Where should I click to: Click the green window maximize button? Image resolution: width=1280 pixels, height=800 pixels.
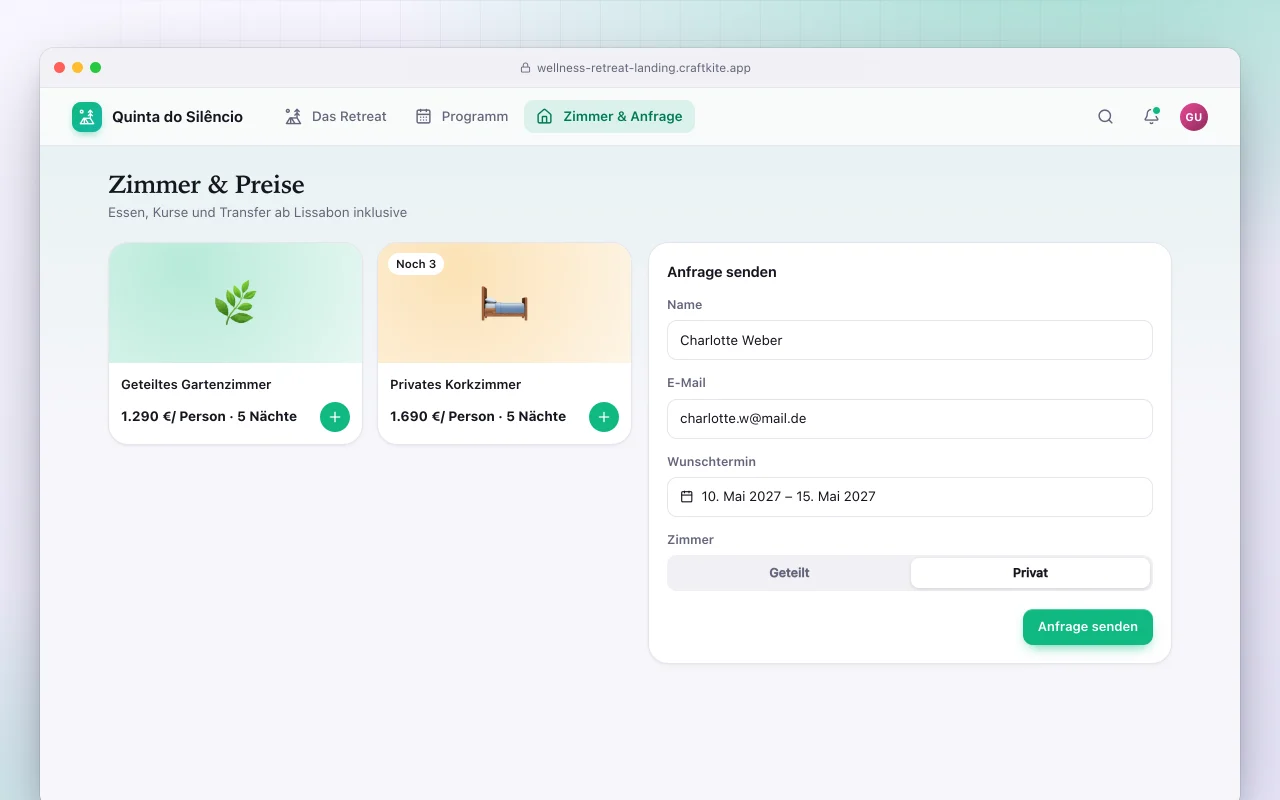click(96, 68)
